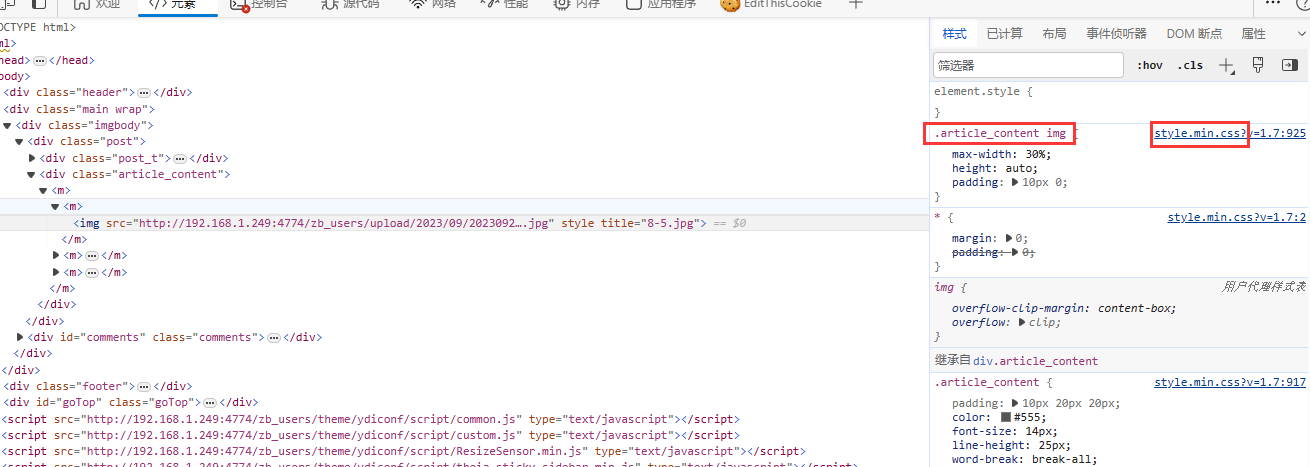Viewport: 1310px width, 467px height.
Task: Edit the word-break: break-all declaration
Action: point(1024,459)
